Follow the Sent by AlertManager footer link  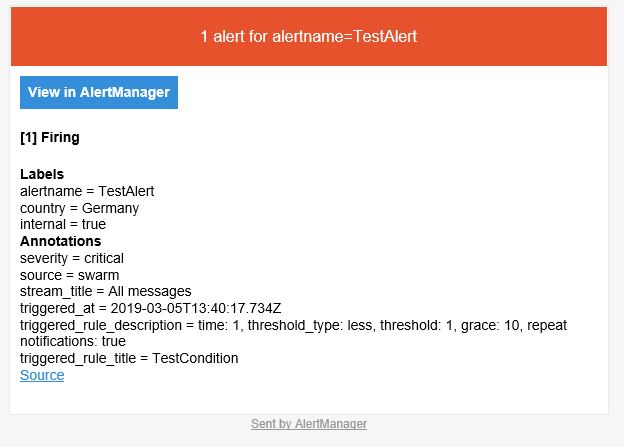pyautogui.click(x=309, y=424)
